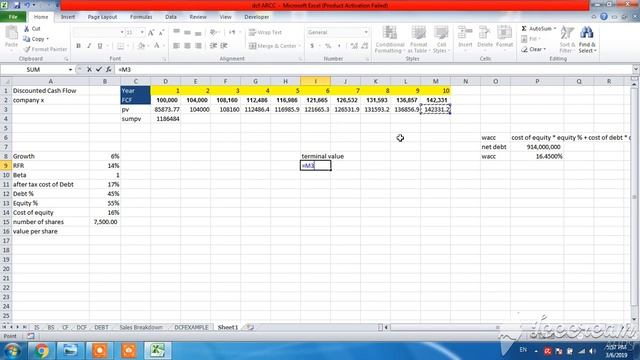Click the Merge & Center button

(272, 46)
